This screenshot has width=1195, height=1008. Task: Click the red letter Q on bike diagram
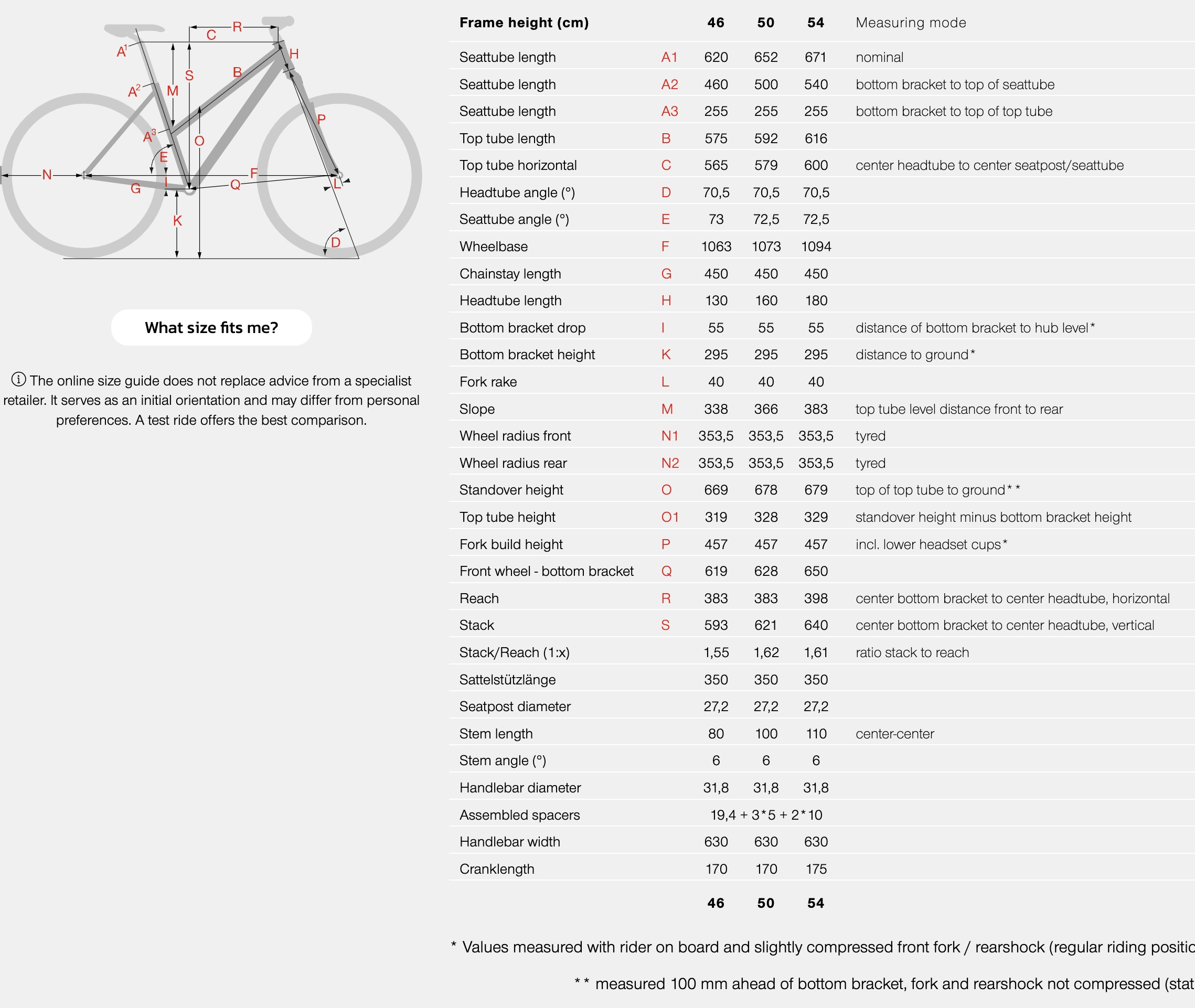(x=235, y=185)
